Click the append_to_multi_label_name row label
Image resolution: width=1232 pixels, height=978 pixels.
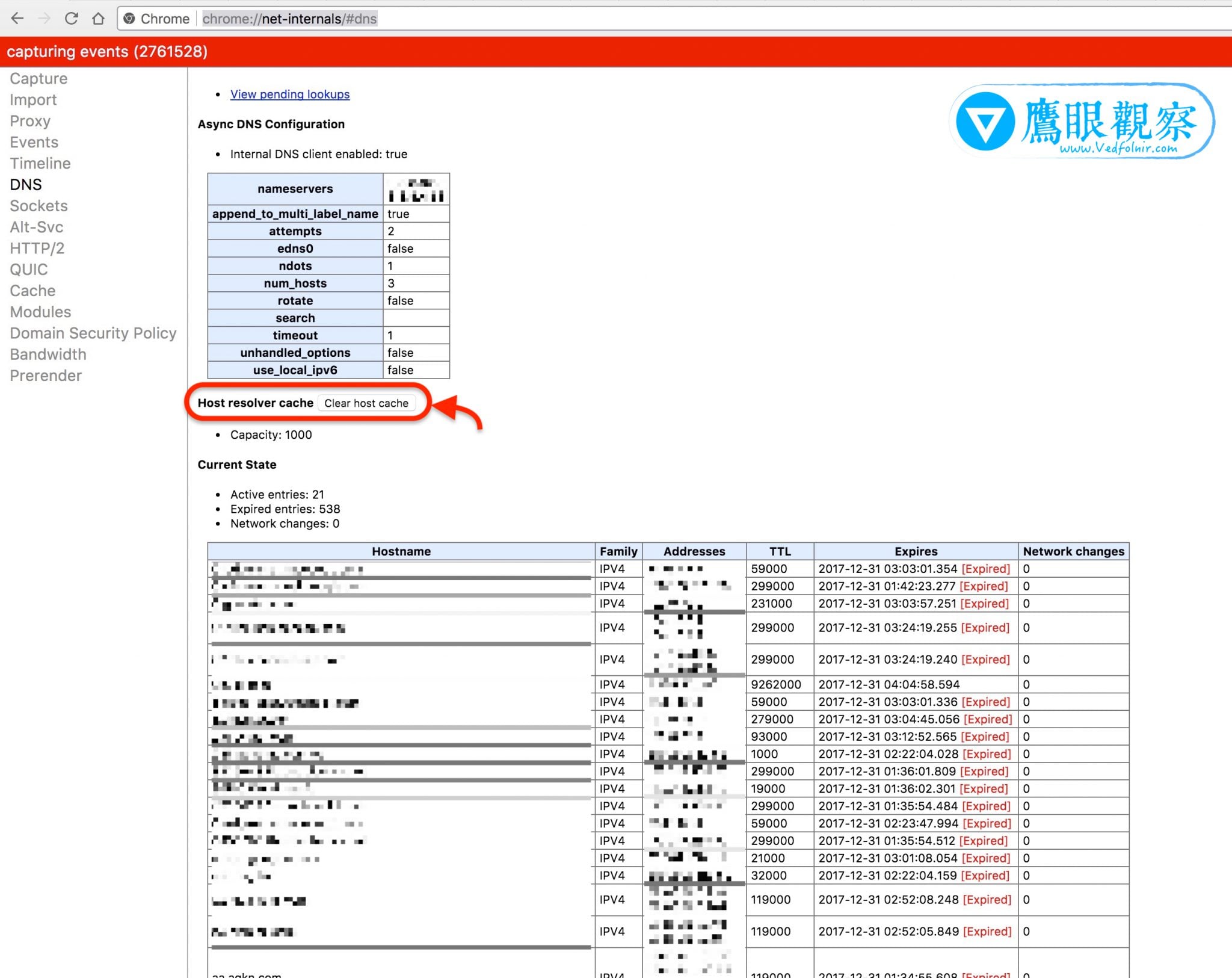pos(295,214)
